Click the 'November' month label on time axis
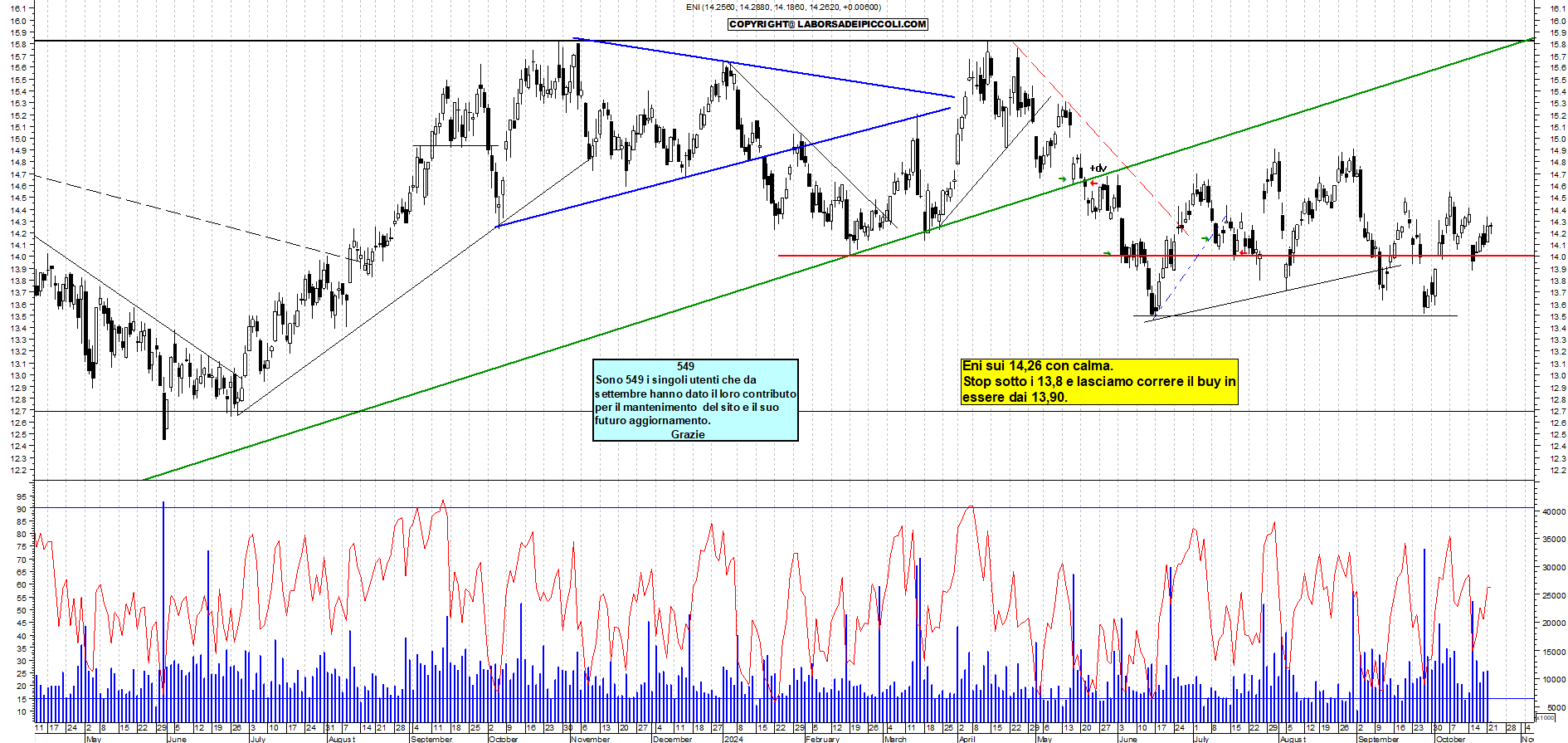This screenshot has width=1568, height=743. (x=590, y=739)
